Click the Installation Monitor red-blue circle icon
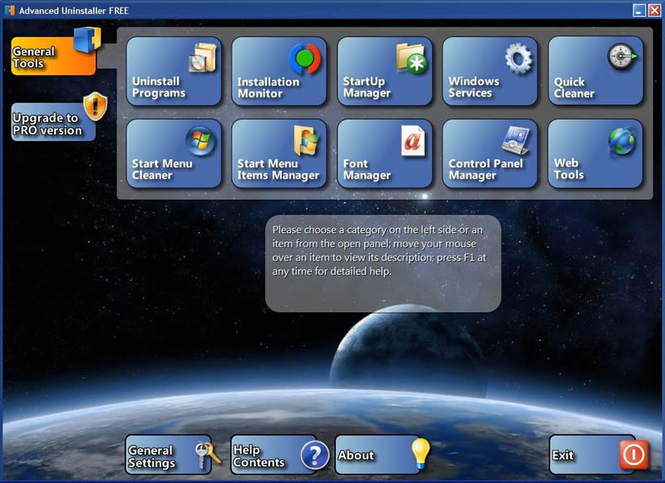665x483 pixels. click(305, 58)
